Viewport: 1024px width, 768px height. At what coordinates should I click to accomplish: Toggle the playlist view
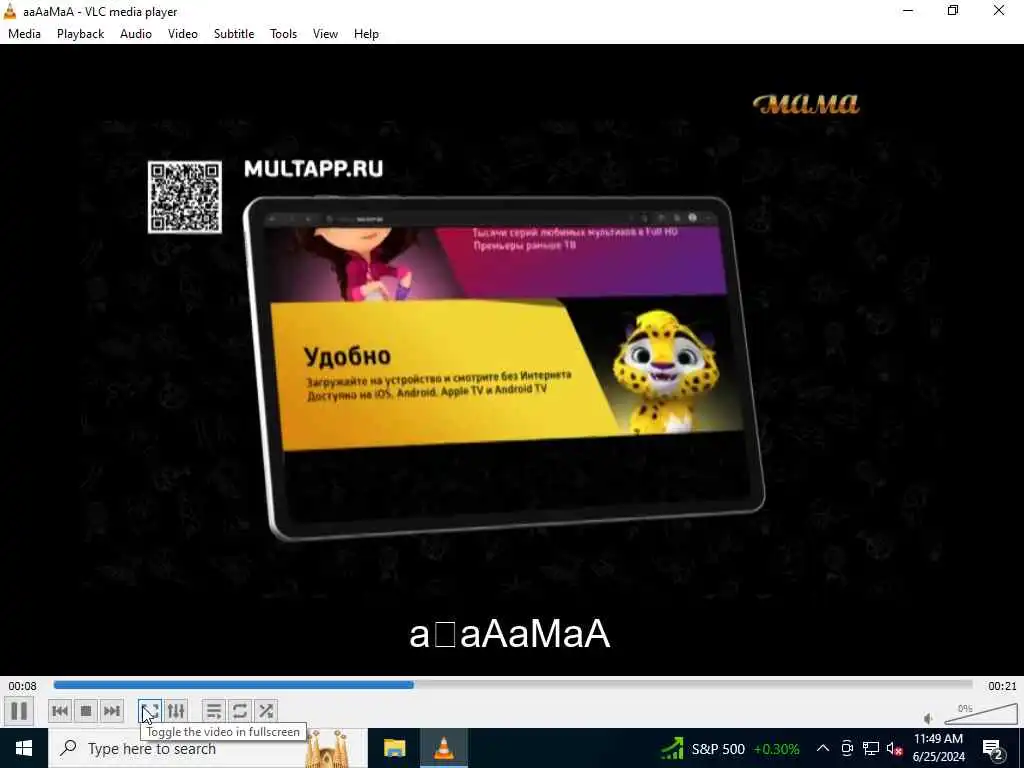[214, 711]
